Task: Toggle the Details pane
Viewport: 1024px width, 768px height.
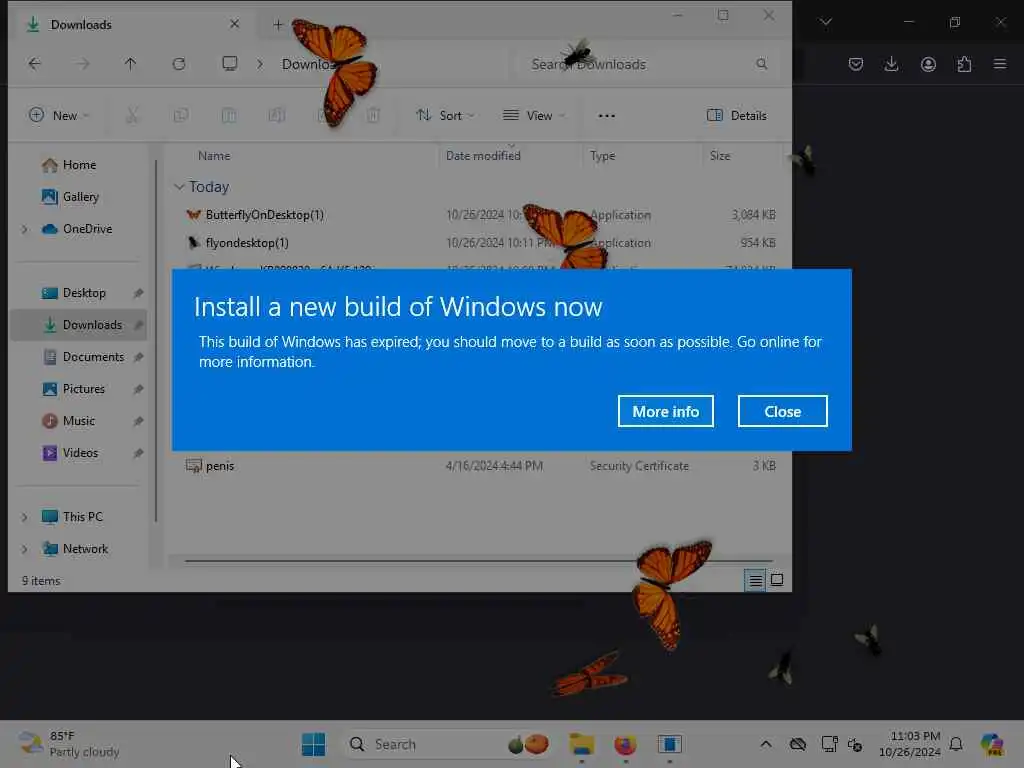Action: (x=737, y=116)
